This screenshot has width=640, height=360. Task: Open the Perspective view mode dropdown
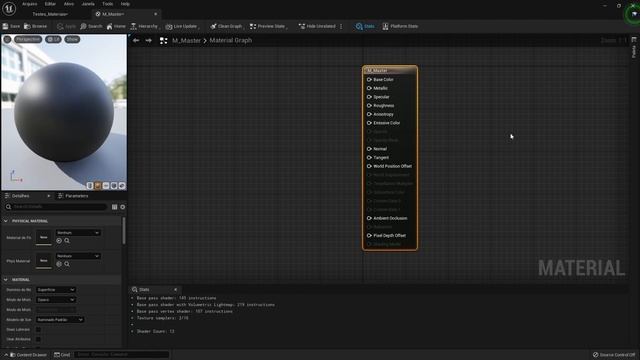click(28, 39)
